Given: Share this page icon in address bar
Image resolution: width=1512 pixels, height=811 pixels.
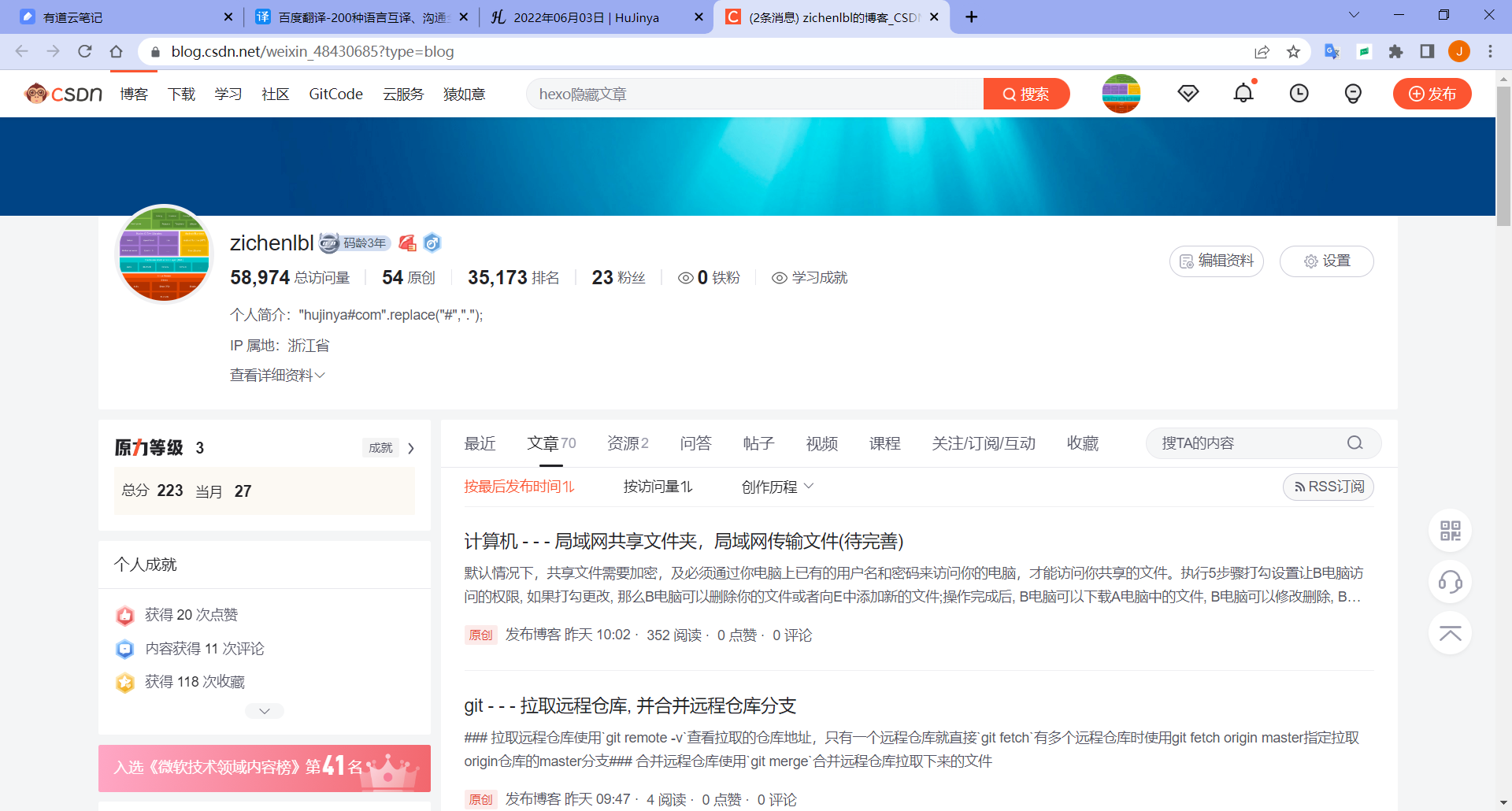Looking at the screenshot, I should point(1262,51).
